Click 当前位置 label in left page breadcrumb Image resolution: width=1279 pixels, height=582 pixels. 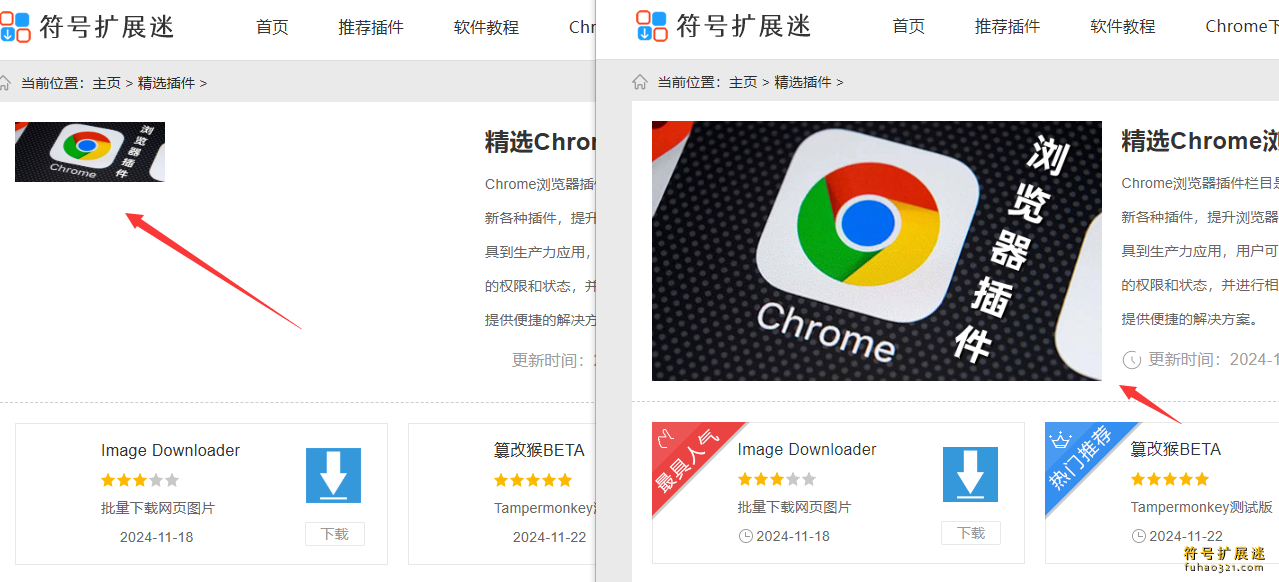point(52,83)
